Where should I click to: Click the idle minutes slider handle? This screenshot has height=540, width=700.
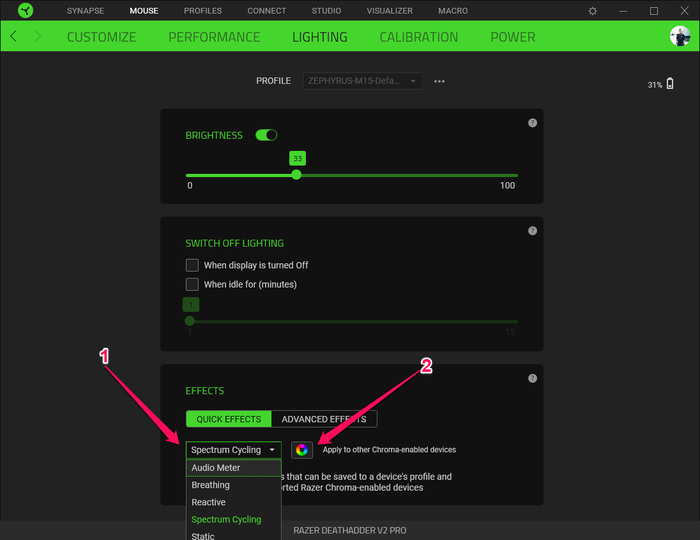pyautogui.click(x=190, y=321)
